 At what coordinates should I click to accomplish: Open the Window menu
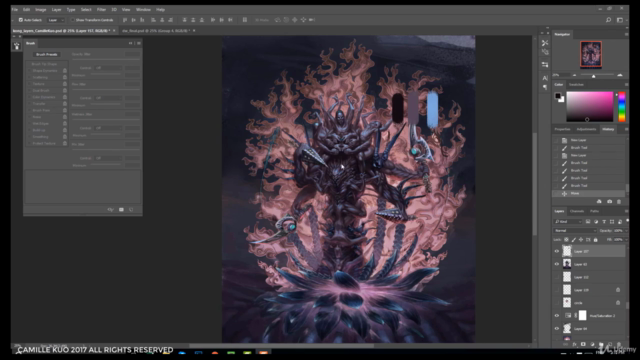click(143, 9)
